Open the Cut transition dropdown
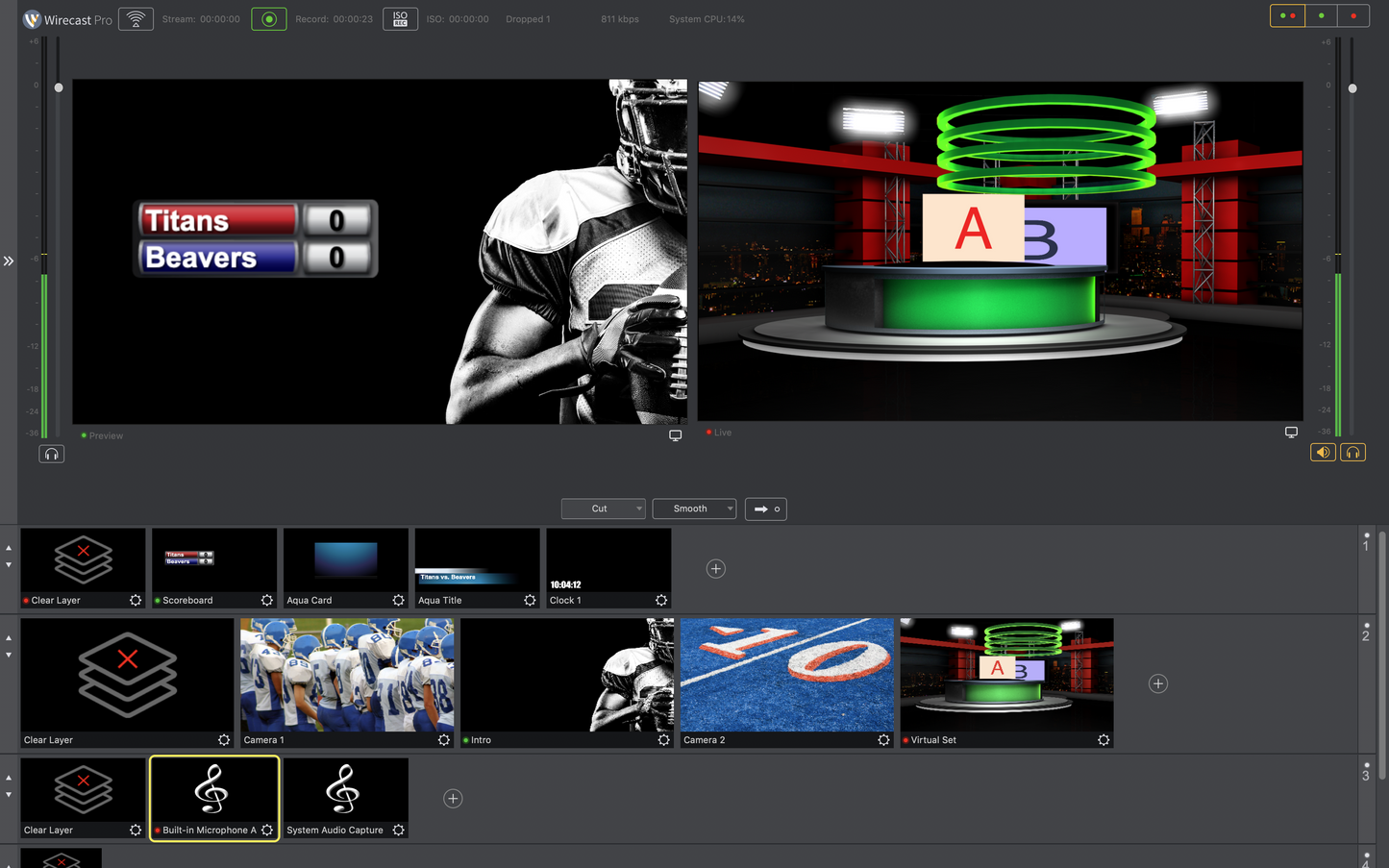This screenshot has height=868, width=1389. 603,508
